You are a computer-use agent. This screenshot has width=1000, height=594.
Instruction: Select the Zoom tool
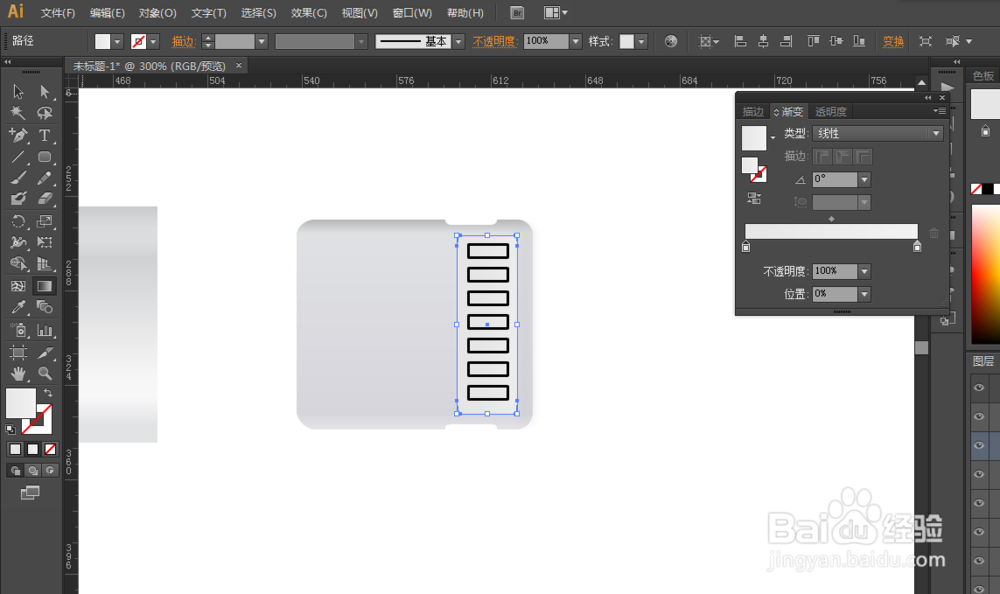[44, 373]
